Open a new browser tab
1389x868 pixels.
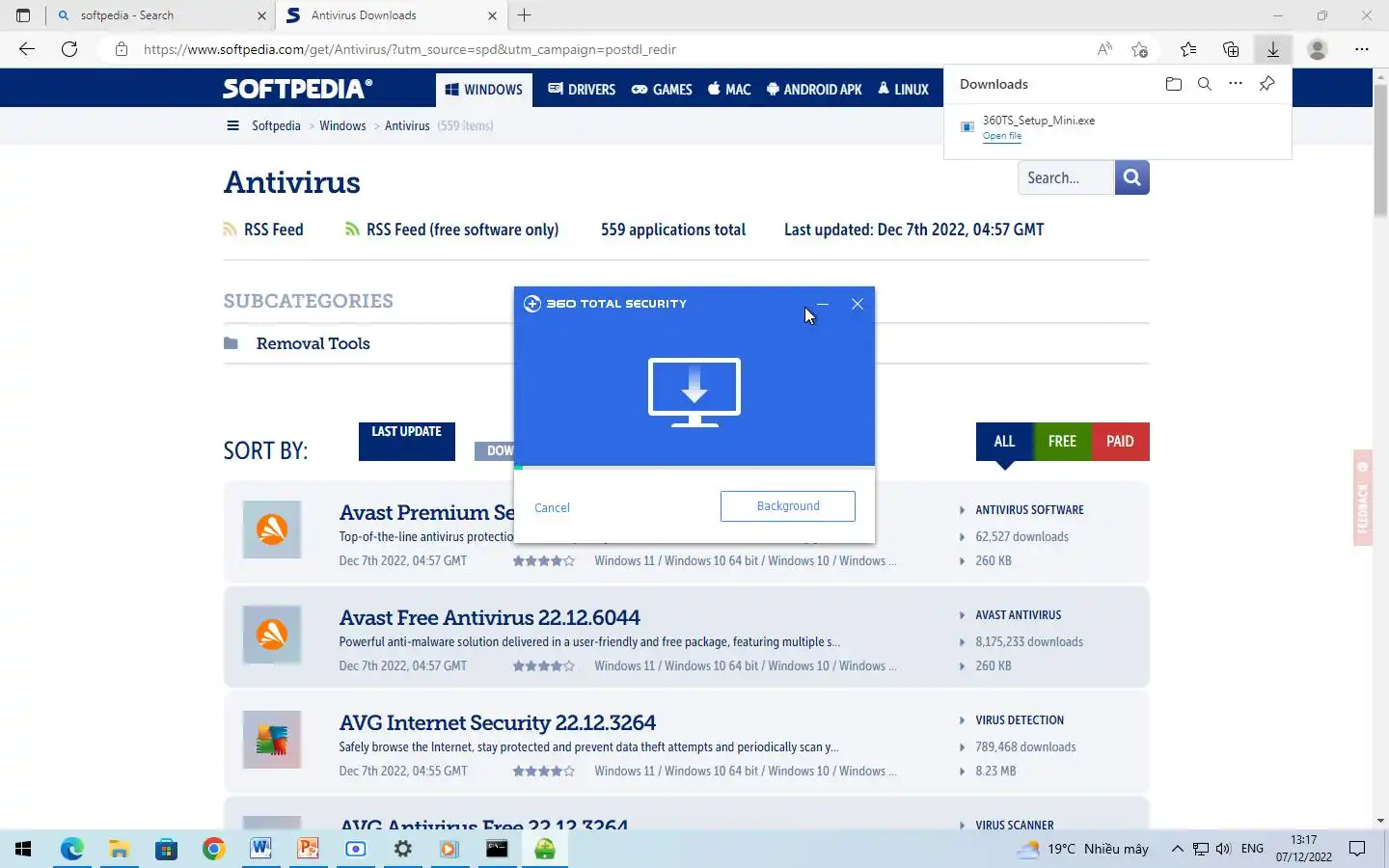click(525, 15)
